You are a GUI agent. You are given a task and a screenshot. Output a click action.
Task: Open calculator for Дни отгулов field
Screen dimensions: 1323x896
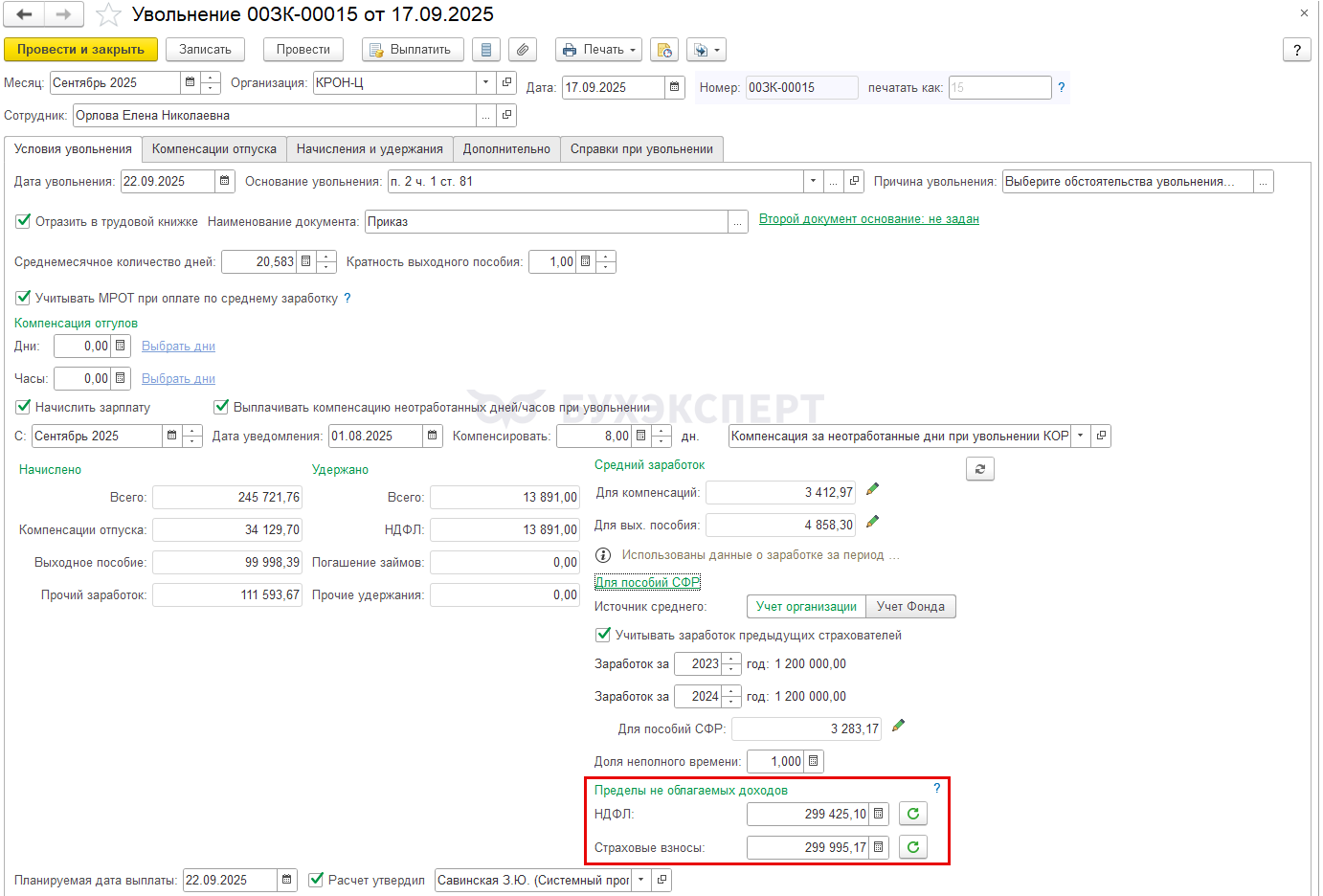[x=121, y=346]
